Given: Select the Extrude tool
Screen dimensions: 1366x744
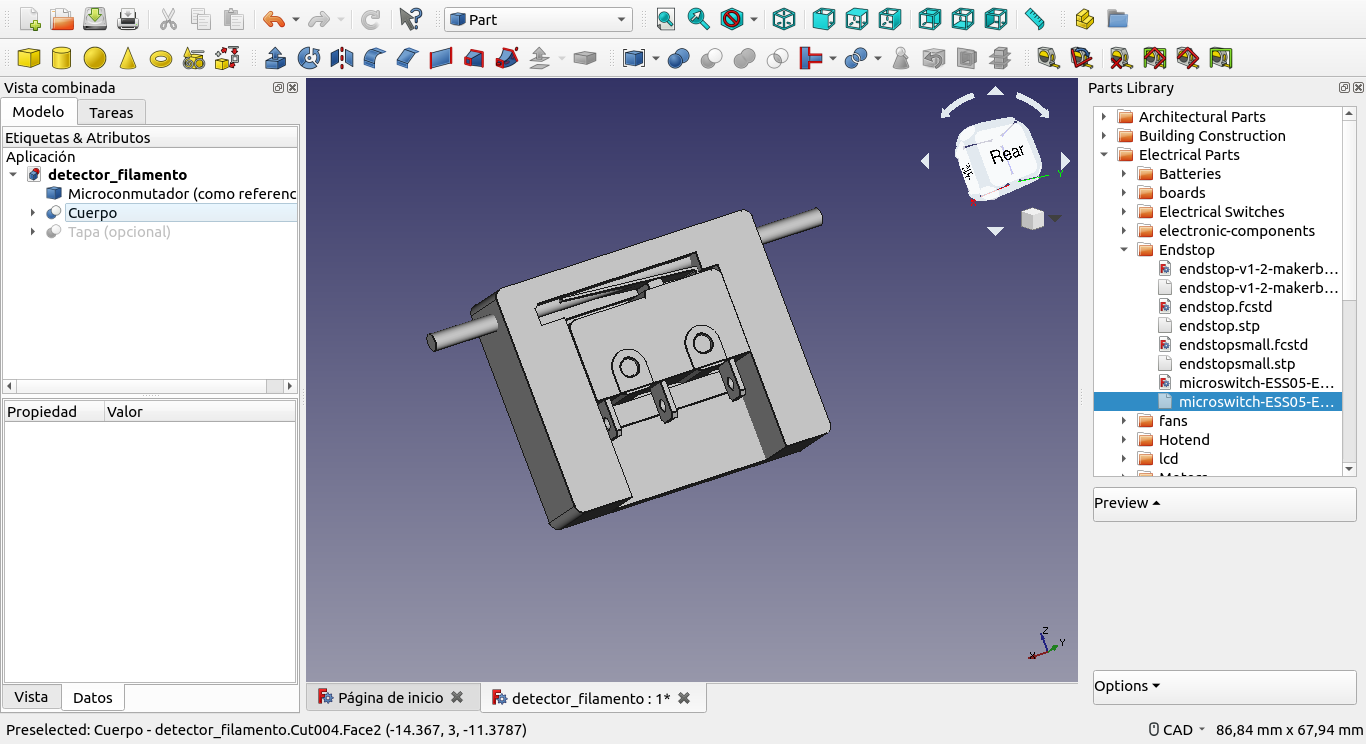Looking at the screenshot, I should tap(276, 58).
